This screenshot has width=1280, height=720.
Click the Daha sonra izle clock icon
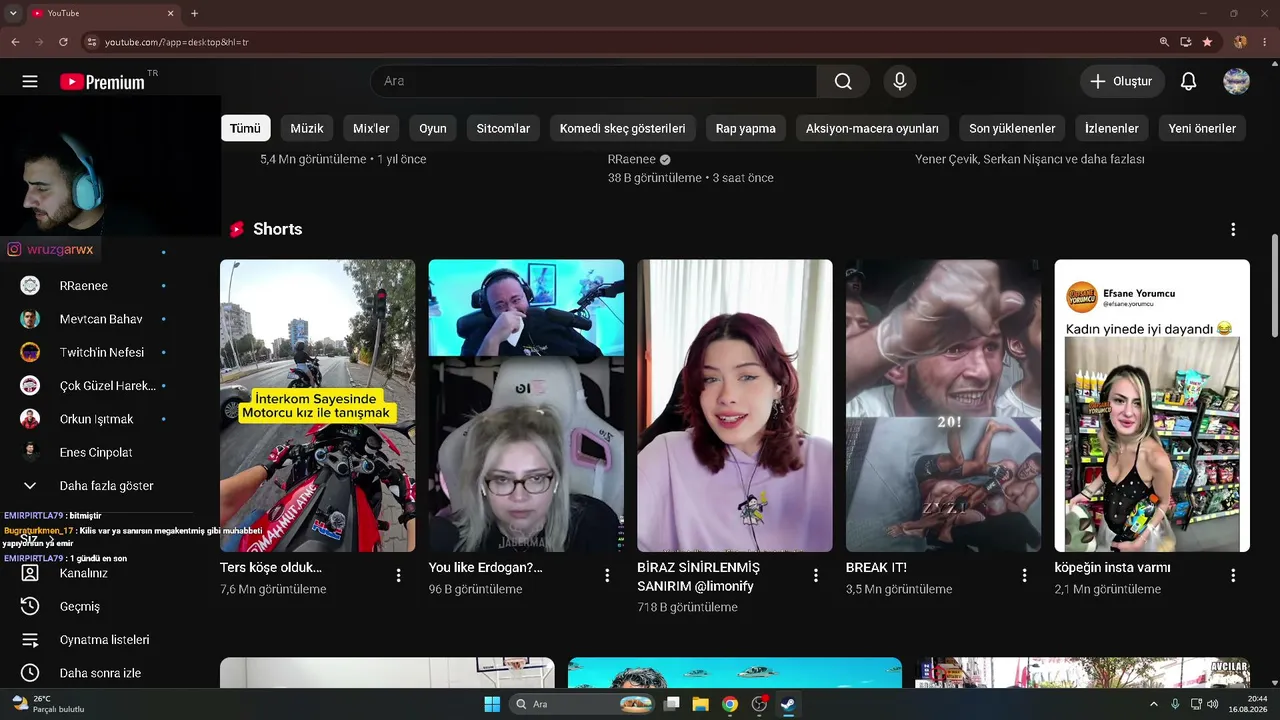(30, 673)
